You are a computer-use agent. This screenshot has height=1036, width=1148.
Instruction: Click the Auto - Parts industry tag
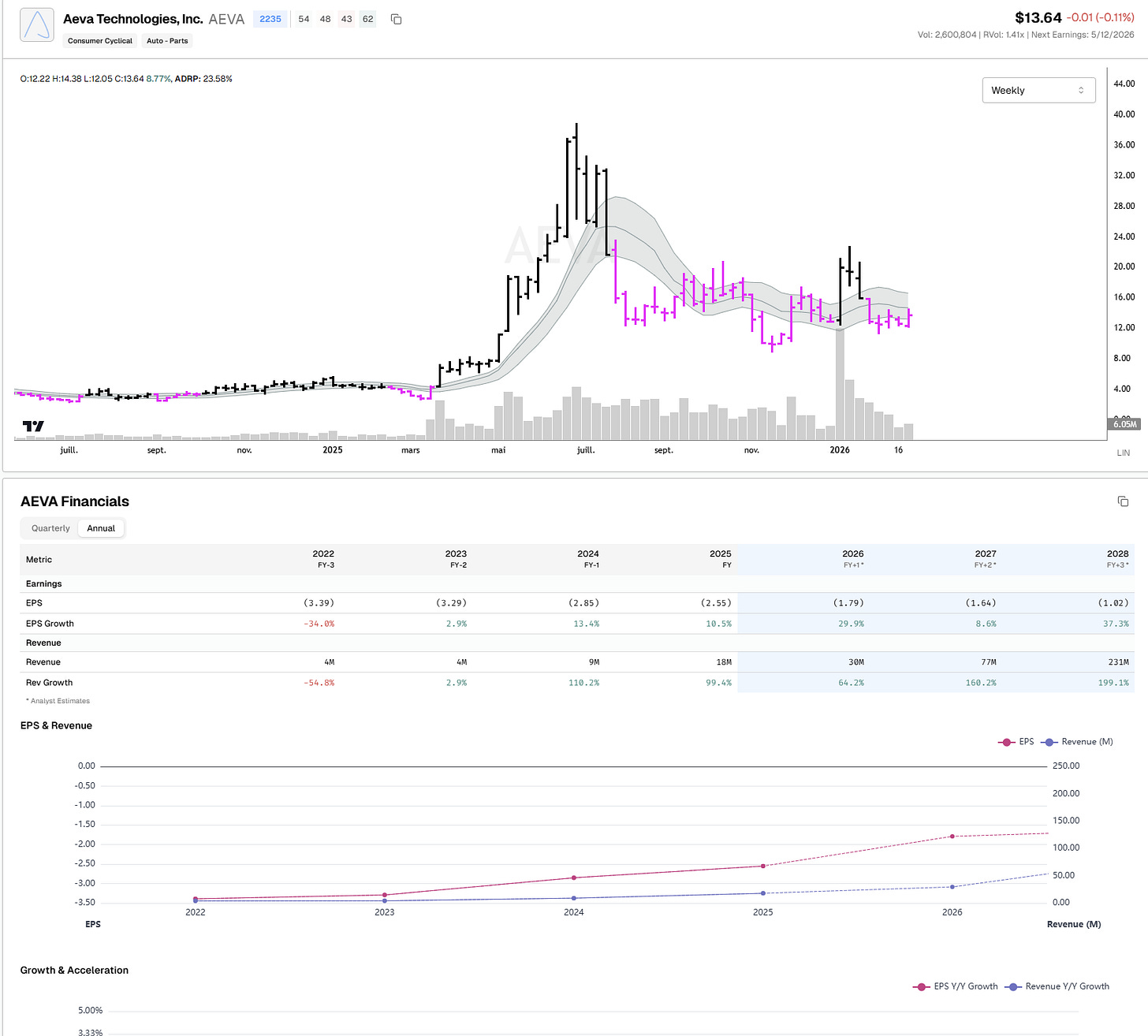pos(167,41)
